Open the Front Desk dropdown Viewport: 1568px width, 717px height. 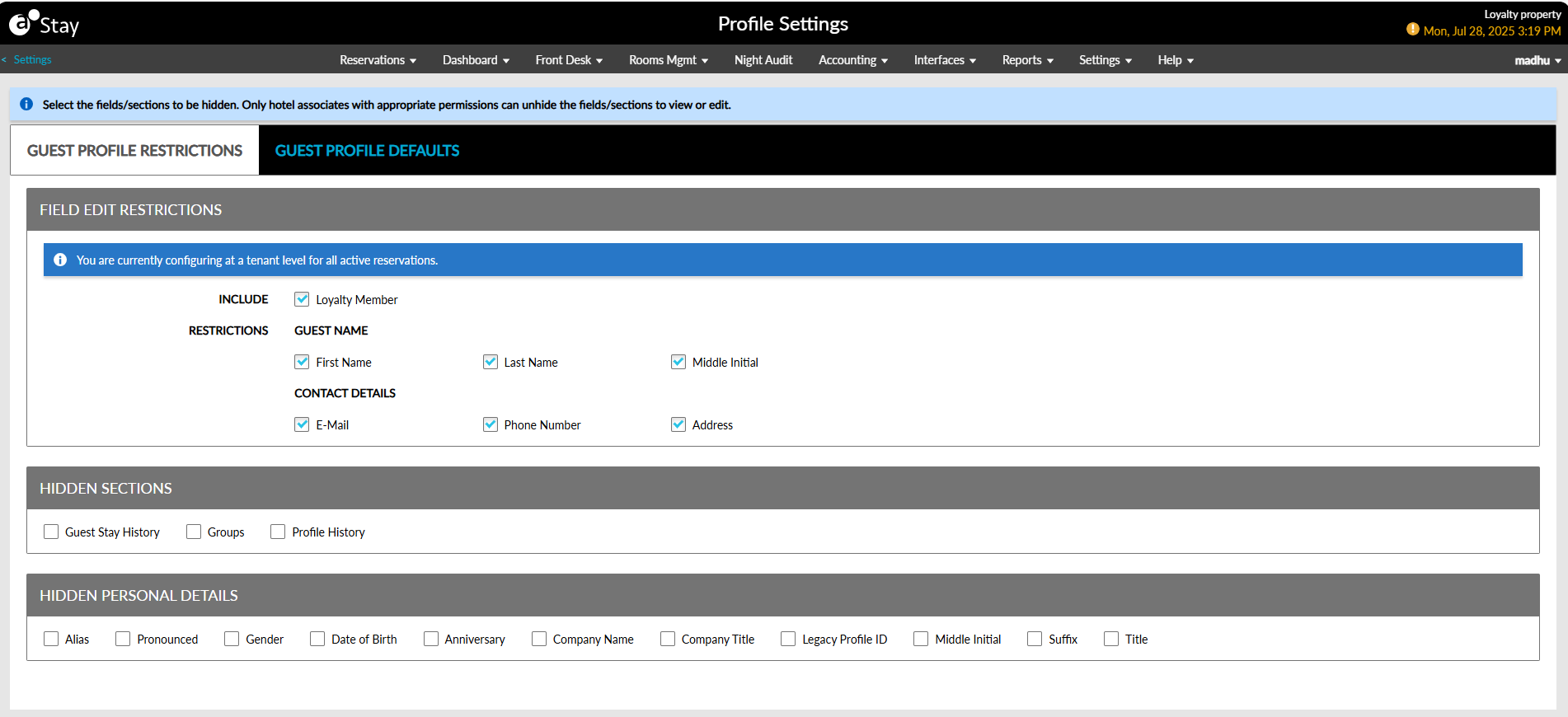click(569, 60)
